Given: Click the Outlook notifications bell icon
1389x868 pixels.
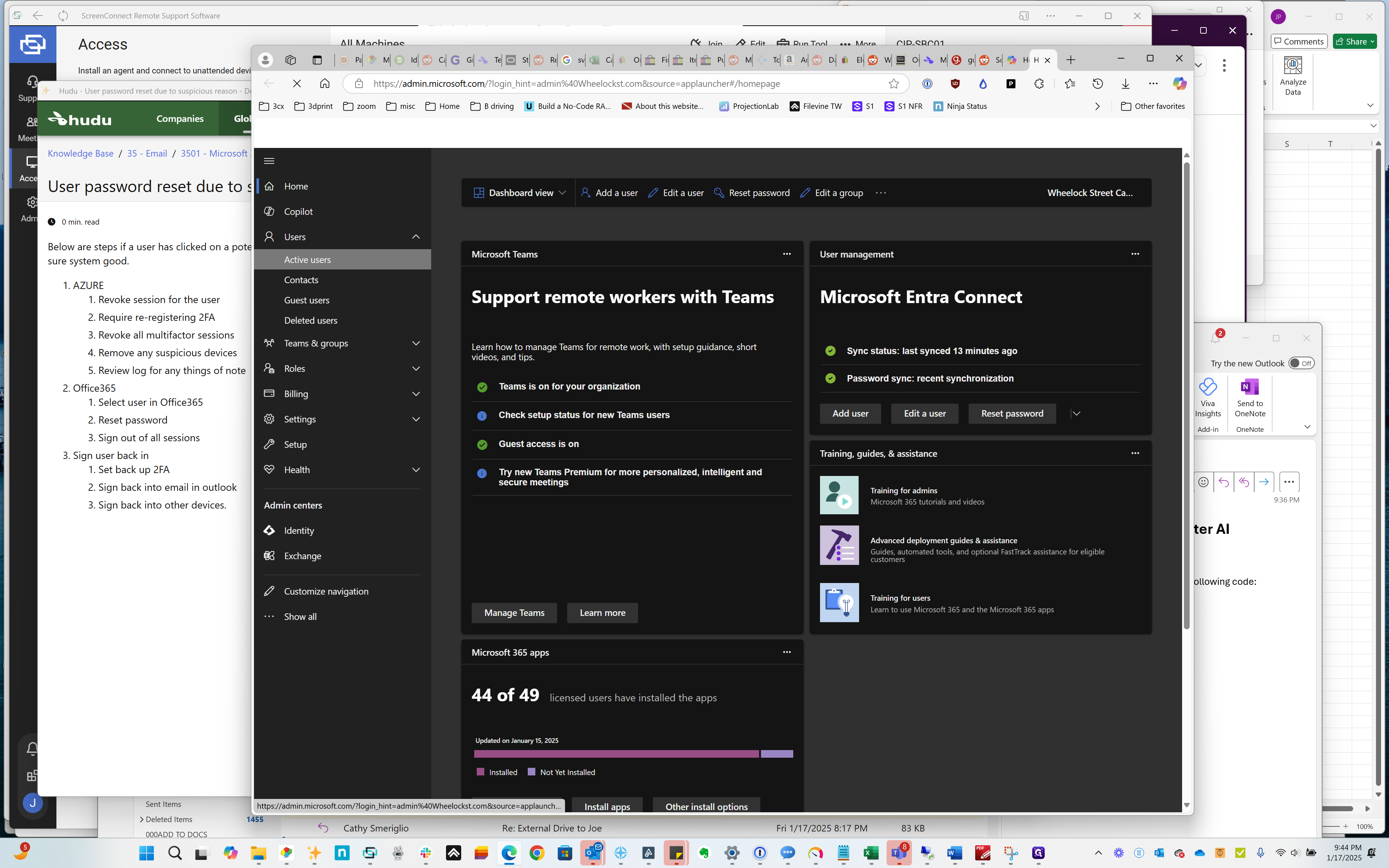Looking at the screenshot, I should (1216, 337).
